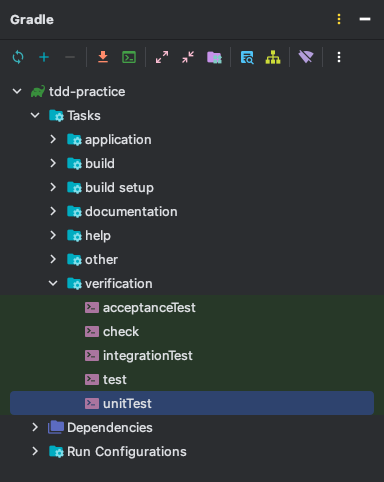384x482 pixels.
Task: Expand the help task group
Action: click(x=53, y=235)
